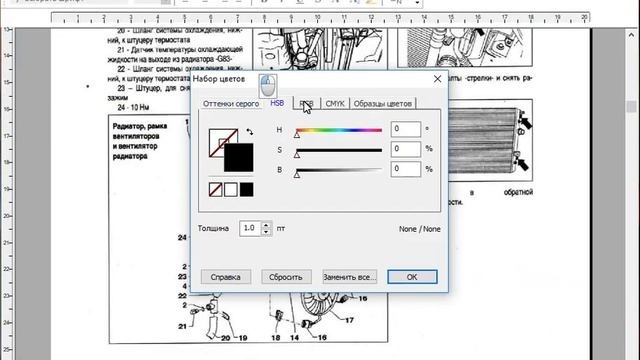
Task: Focus the B percent input field
Action: coord(405,169)
